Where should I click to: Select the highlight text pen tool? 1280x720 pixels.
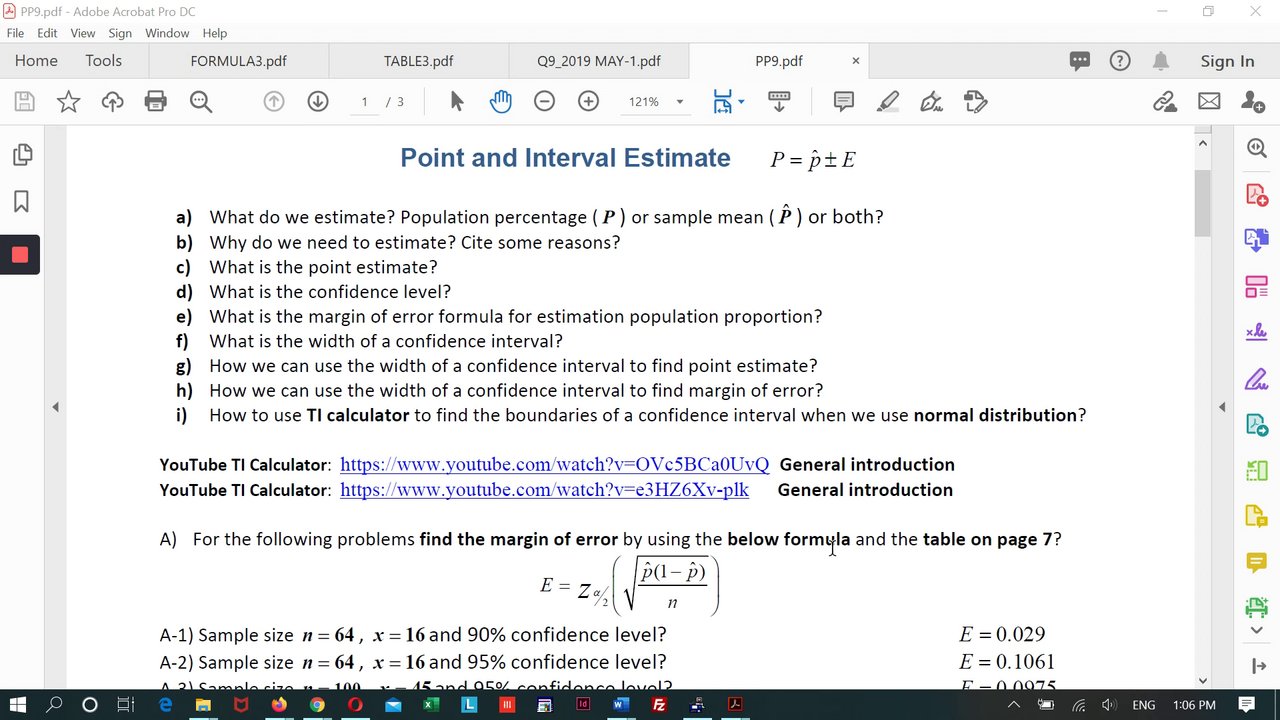click(887, 101)
